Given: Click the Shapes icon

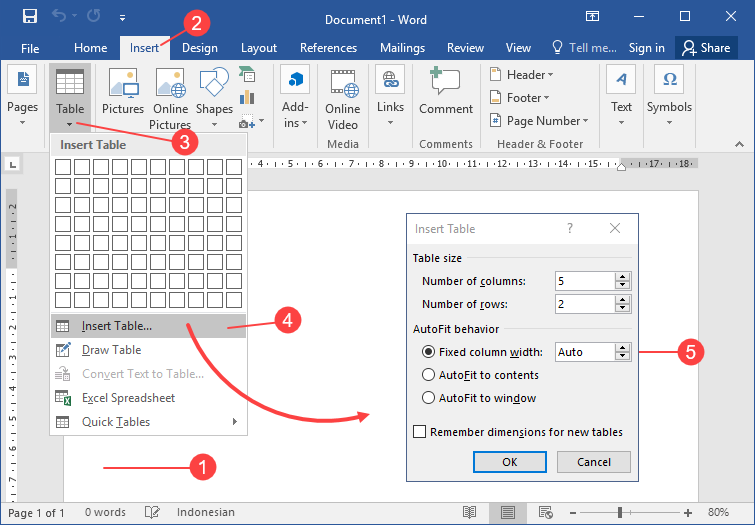Looking at the screenshot, I should pyautogui.click(x=214, y=82).
